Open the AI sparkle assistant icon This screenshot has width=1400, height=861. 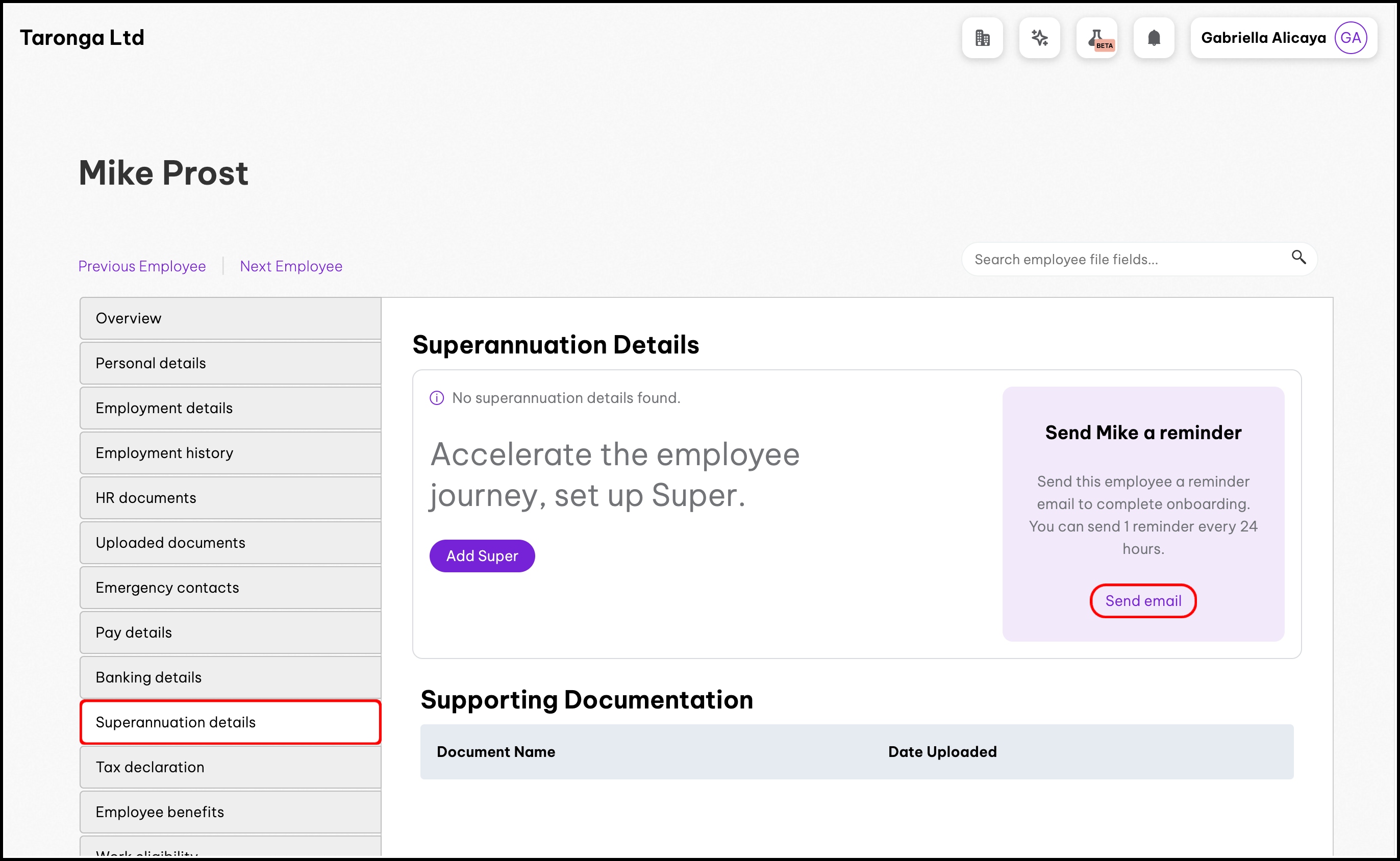pos(1039,38)
